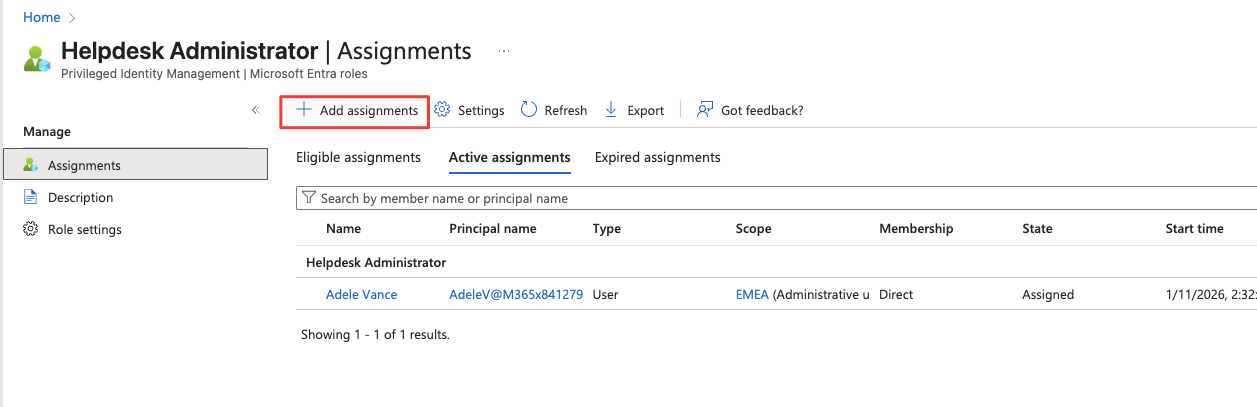Select the Active assignments tab
This screenshot has width=1257, height=407.
point(509,157)
